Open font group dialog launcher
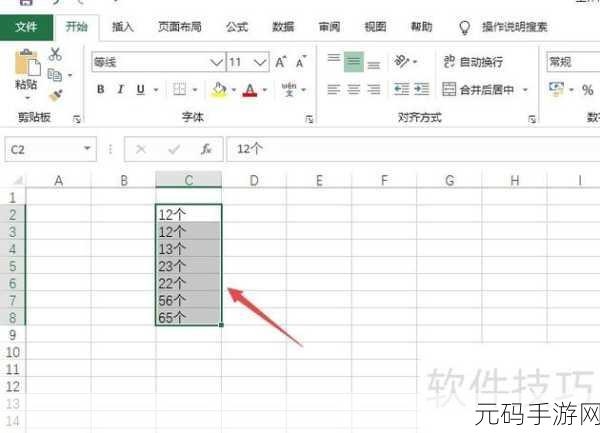600x433 pixels. click(309, 119)
